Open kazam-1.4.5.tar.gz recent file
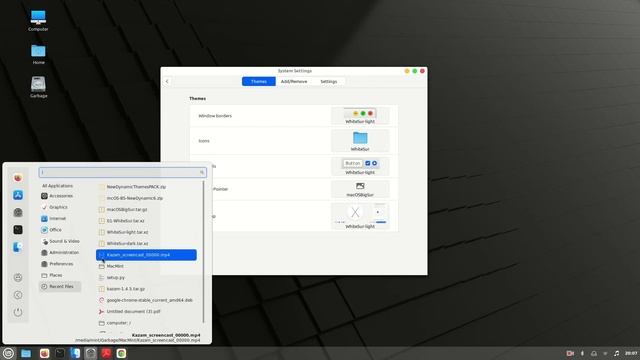Image resolution: width=640 pixels, height=360 pixels. (x=146, y=289)
